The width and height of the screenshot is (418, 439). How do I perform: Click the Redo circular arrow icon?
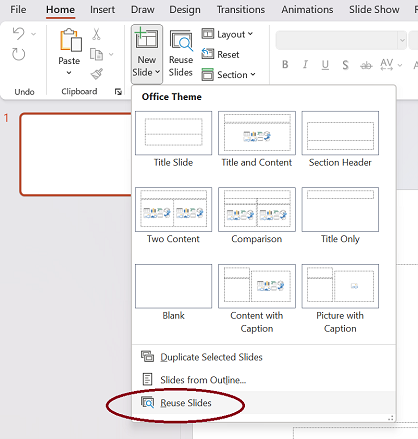[18, 54]
